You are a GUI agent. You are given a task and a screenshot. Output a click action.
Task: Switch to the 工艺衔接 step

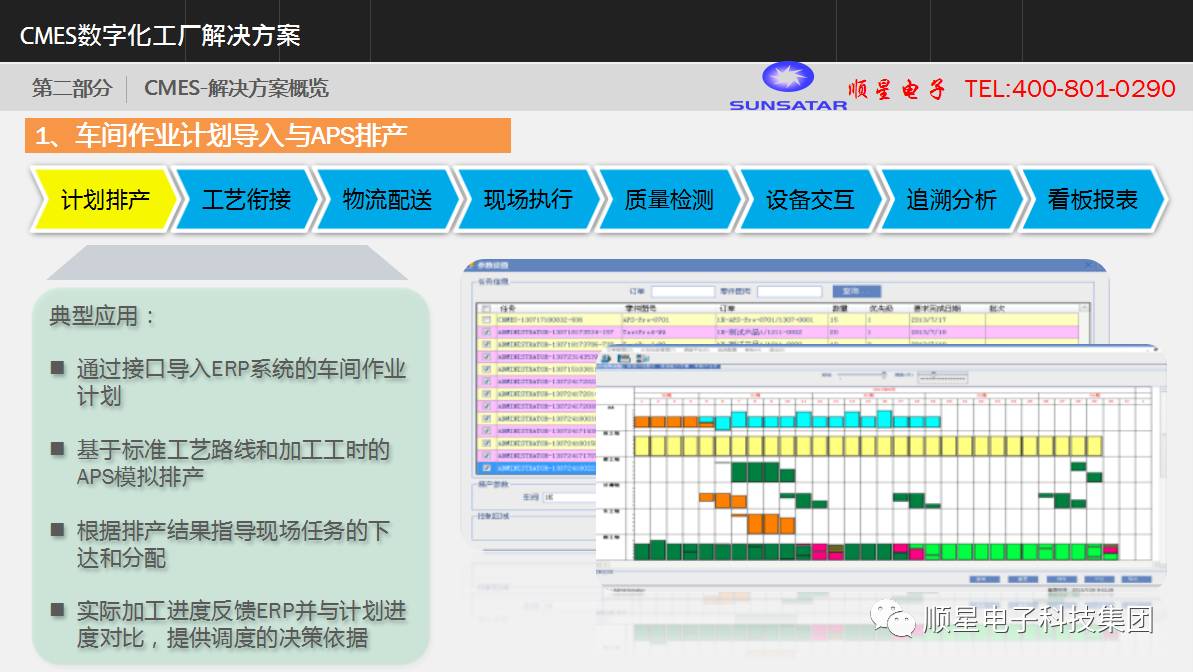(245, 200)
